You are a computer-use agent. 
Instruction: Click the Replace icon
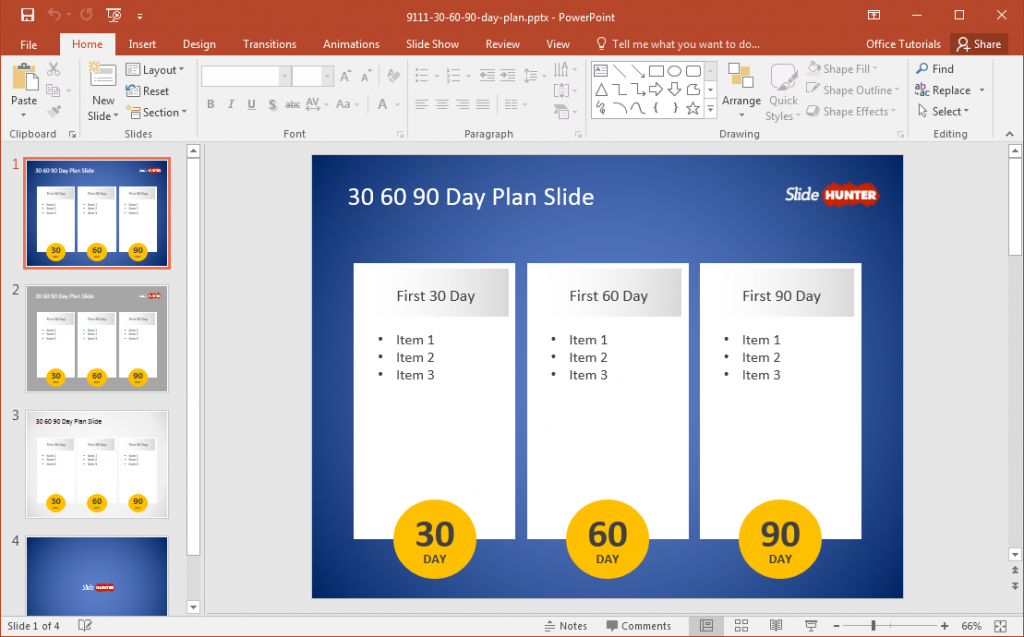point(943,90)
